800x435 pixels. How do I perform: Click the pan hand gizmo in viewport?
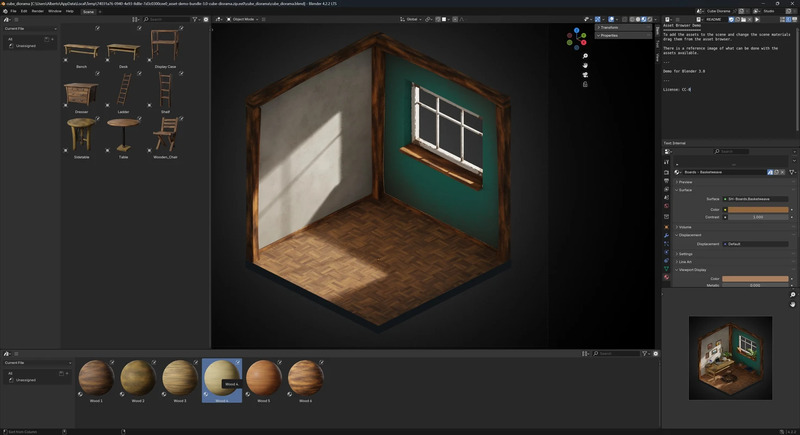(x=586, y=67)
